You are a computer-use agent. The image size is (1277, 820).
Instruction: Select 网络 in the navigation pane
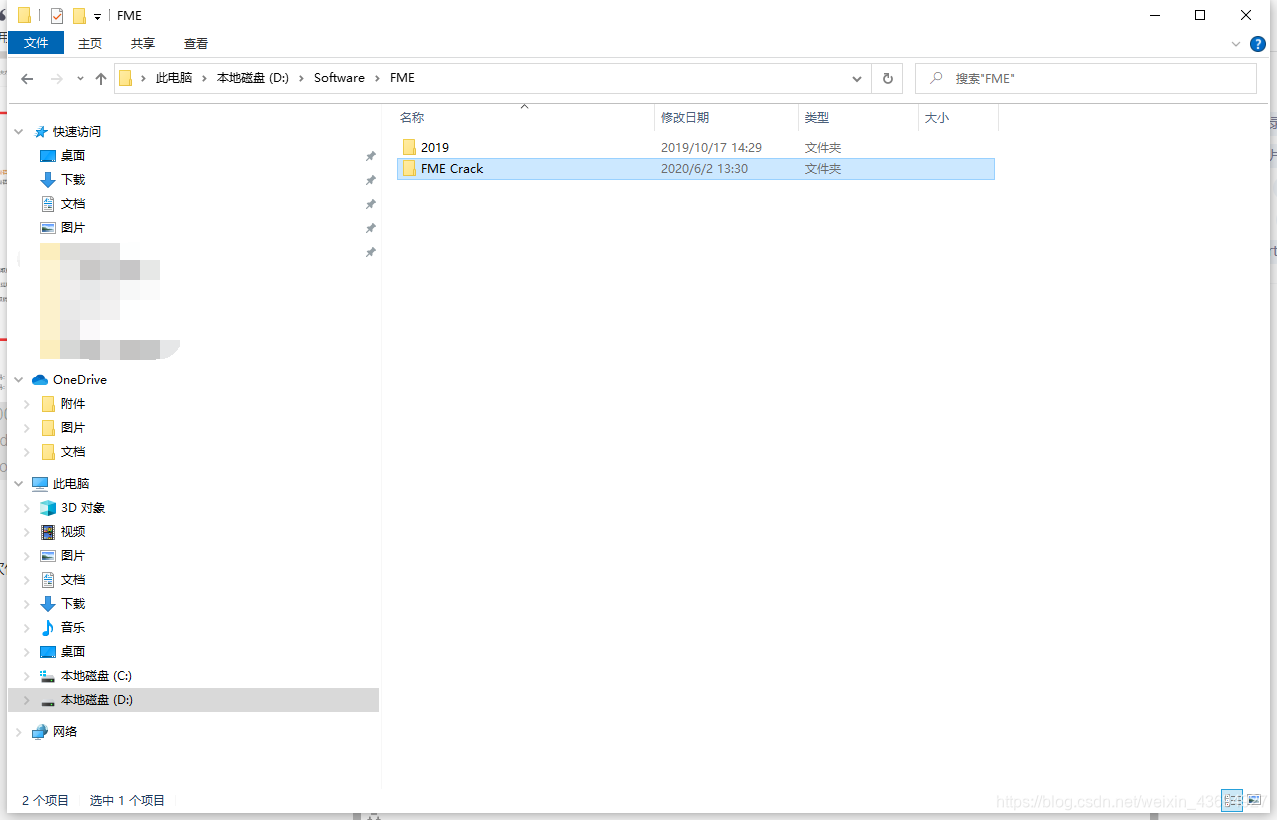pos(65,732)
